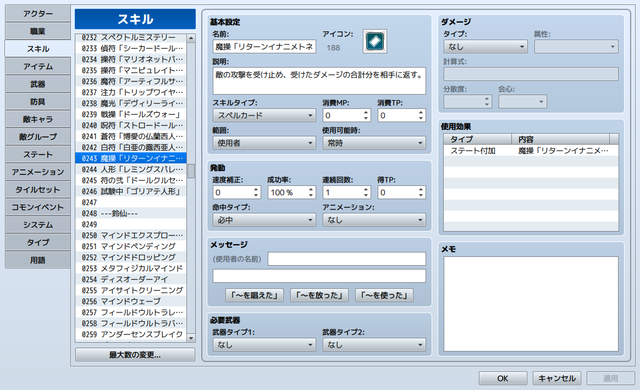Click the 名前 input field
Image resolution: width=640 pixels, height=390 pixels.
pyautogui.click(x=264, y=47)
